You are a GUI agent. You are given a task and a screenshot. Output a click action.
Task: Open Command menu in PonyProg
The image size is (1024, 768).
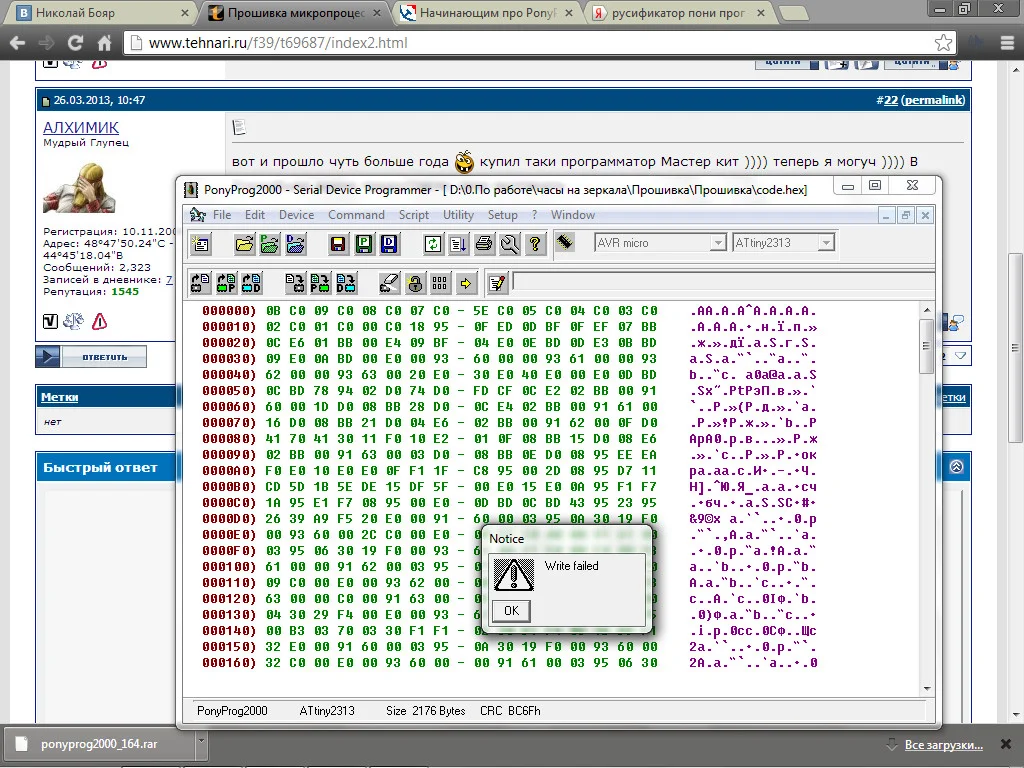356,215
